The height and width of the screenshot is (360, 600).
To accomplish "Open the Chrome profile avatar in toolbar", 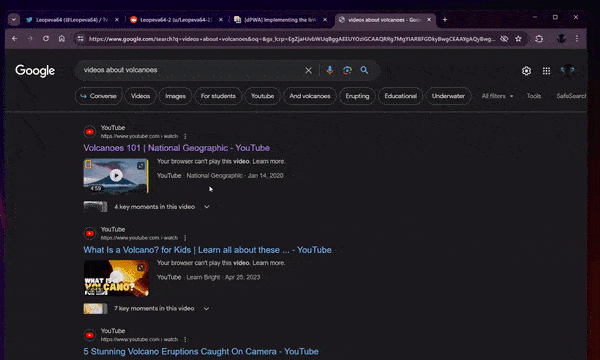I will (x=561, y=39).
